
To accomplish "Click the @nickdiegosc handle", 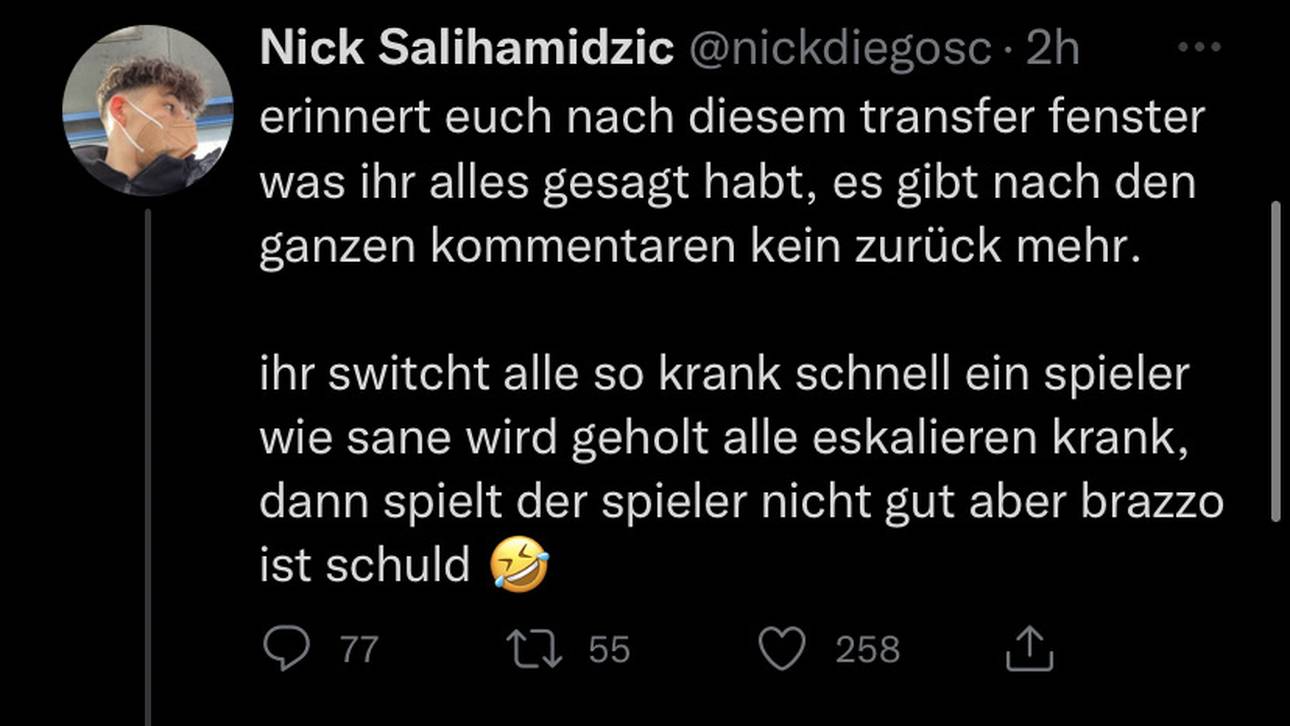I will [x=841, y=50].
